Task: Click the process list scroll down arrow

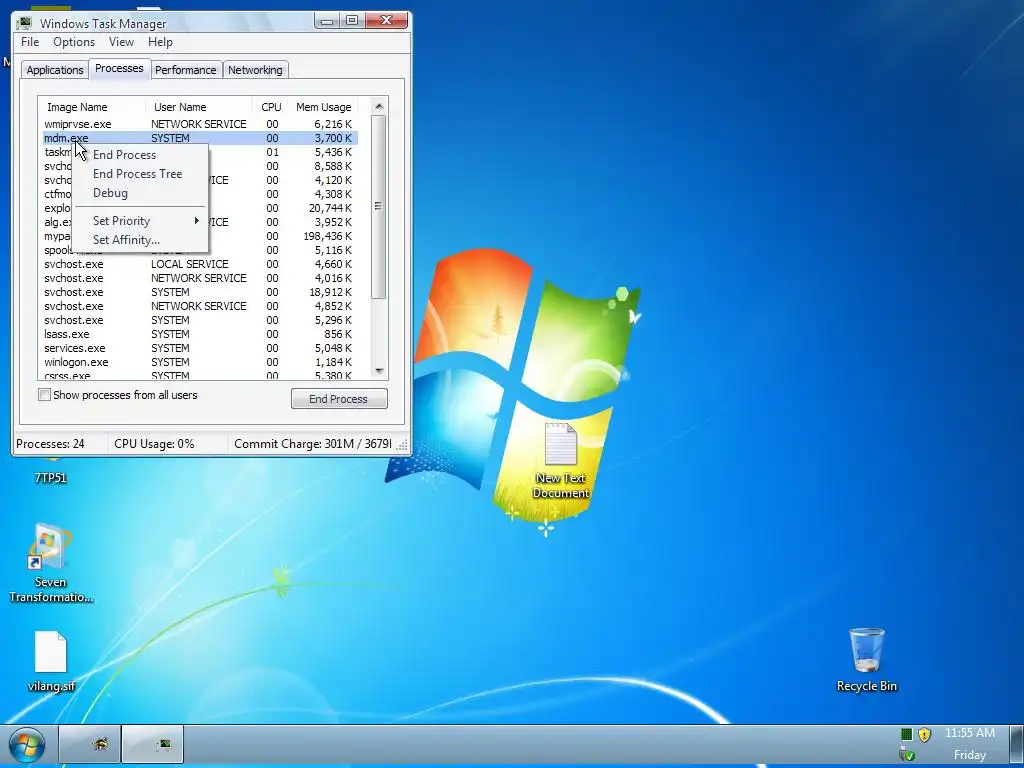Action: point(379,371)
